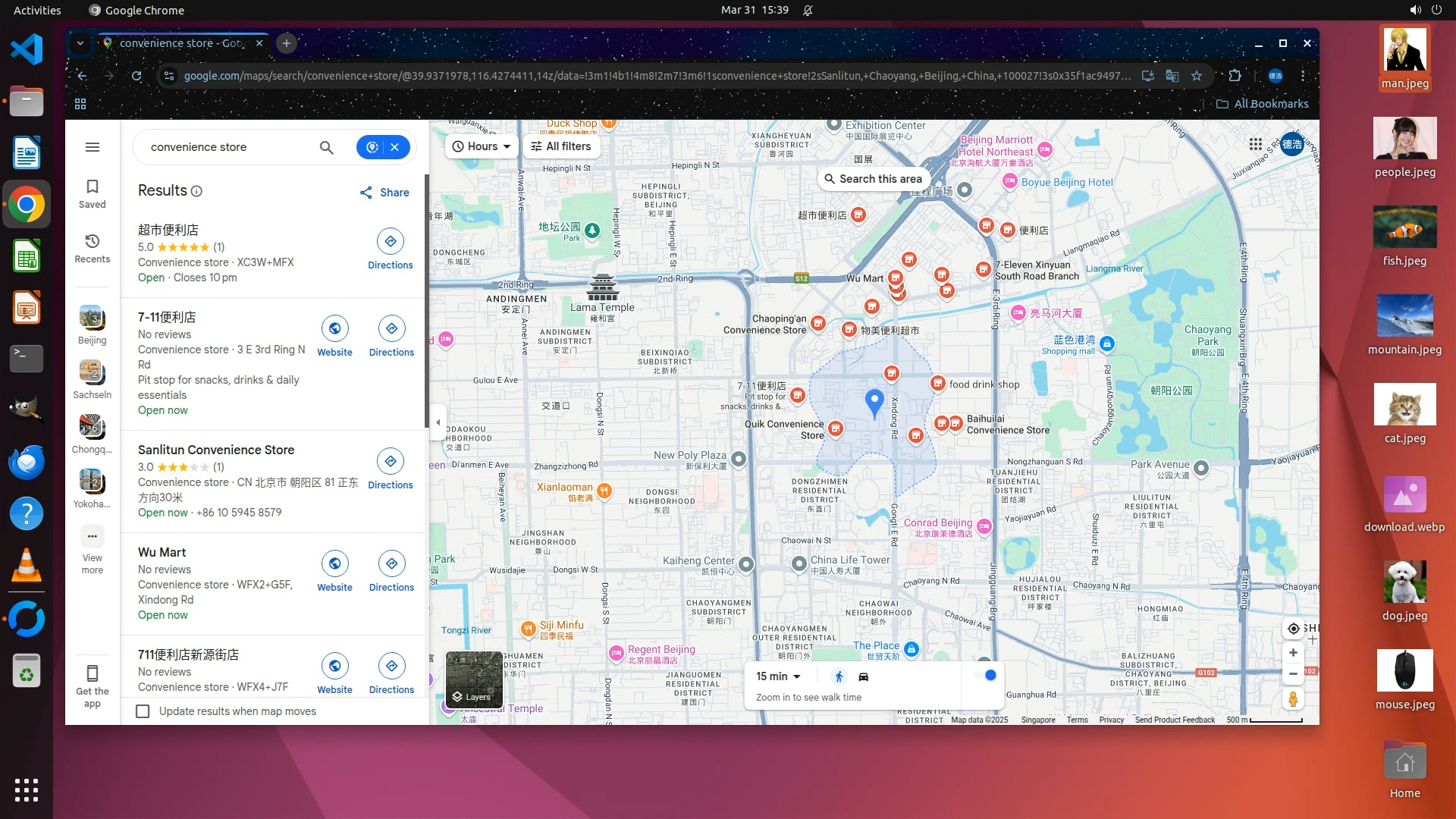Select walking travel mode
Viewport: 1456px width, 819px height.
tap(839, 676)
